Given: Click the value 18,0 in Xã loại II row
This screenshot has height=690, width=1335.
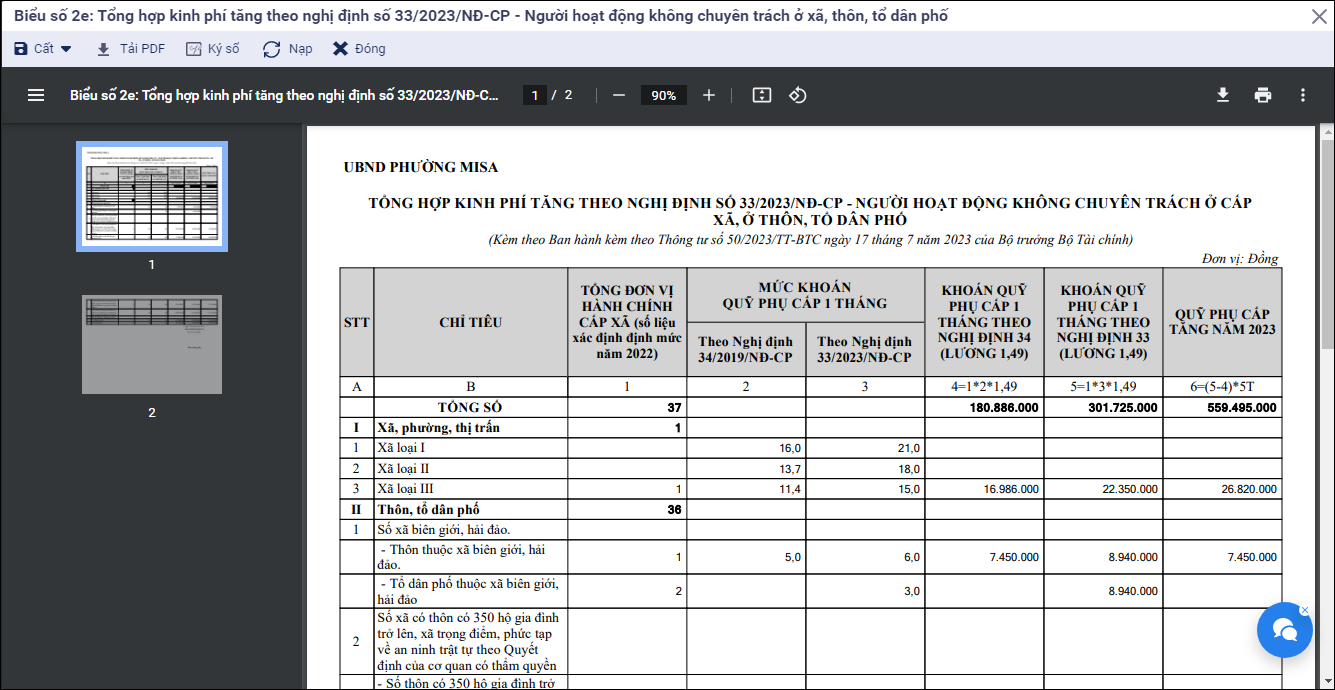Looking at the screenshot, I should [909, 469].
